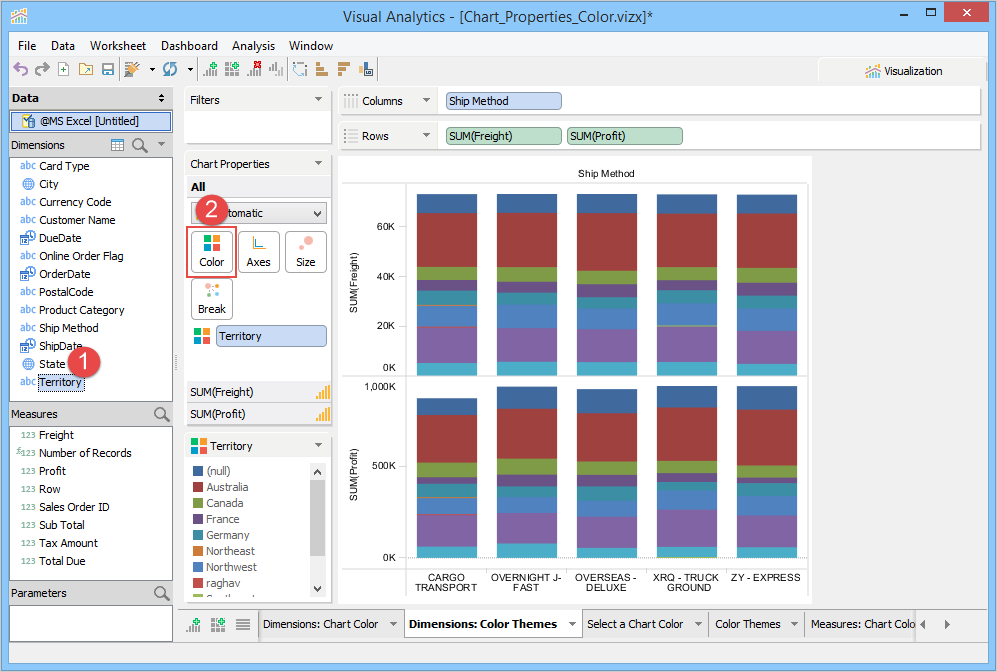Click the Visualization button at top right
Viewport: 997px width, 672px height.
pos(903,71)
